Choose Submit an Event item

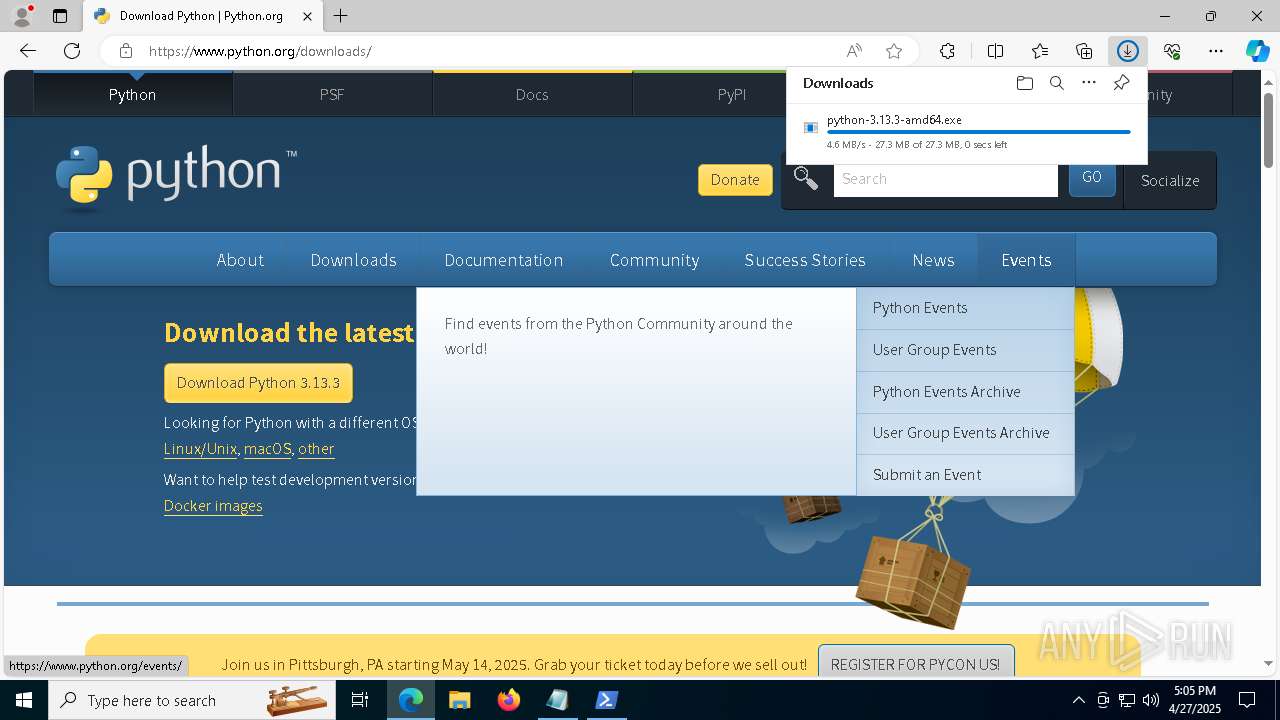(x=965, y=475)
